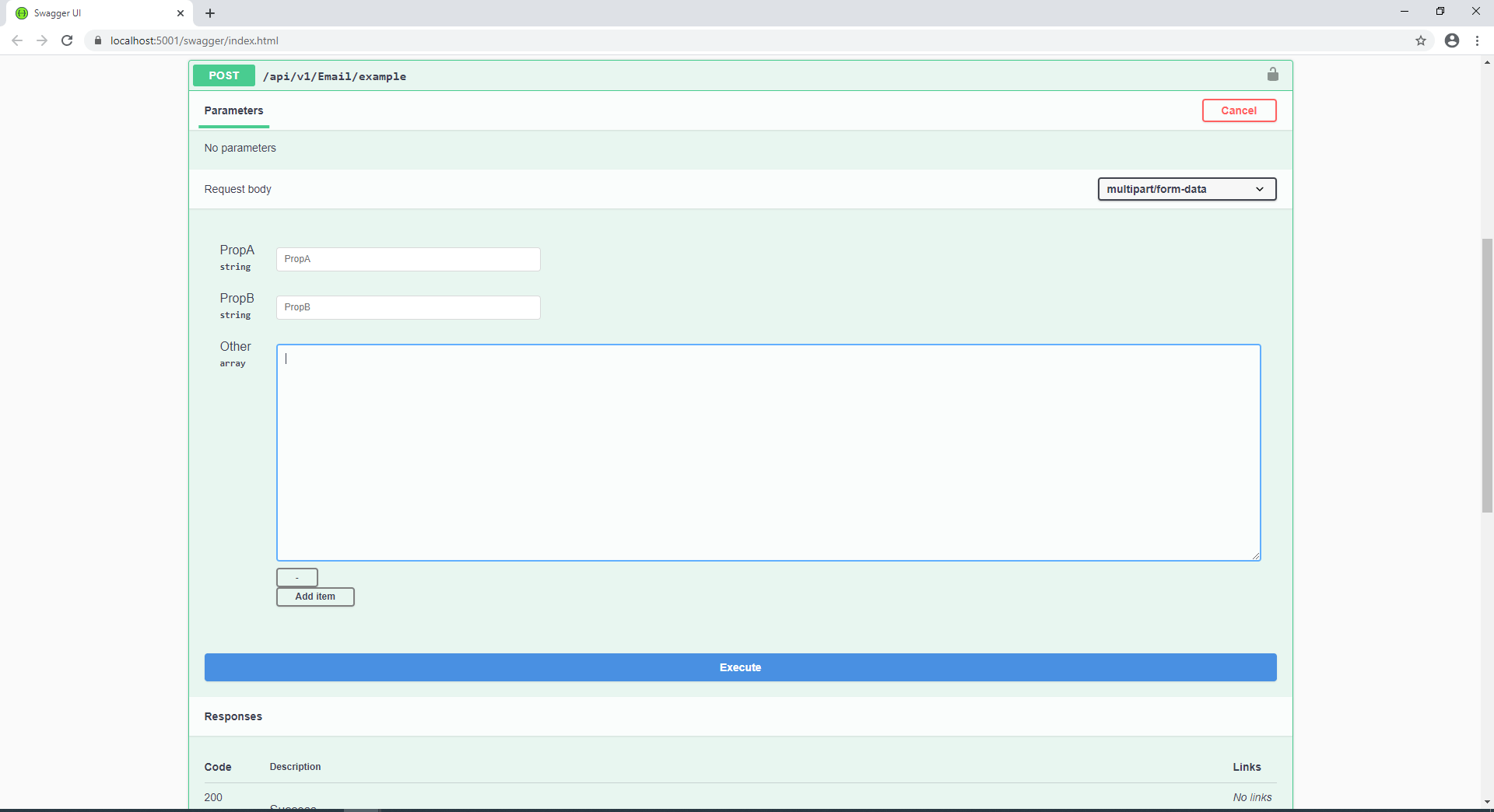This screenshot has height=812, width=1494.
Task: Open the Chrome profile avatar menu
Action: (x=1452, y=40)
